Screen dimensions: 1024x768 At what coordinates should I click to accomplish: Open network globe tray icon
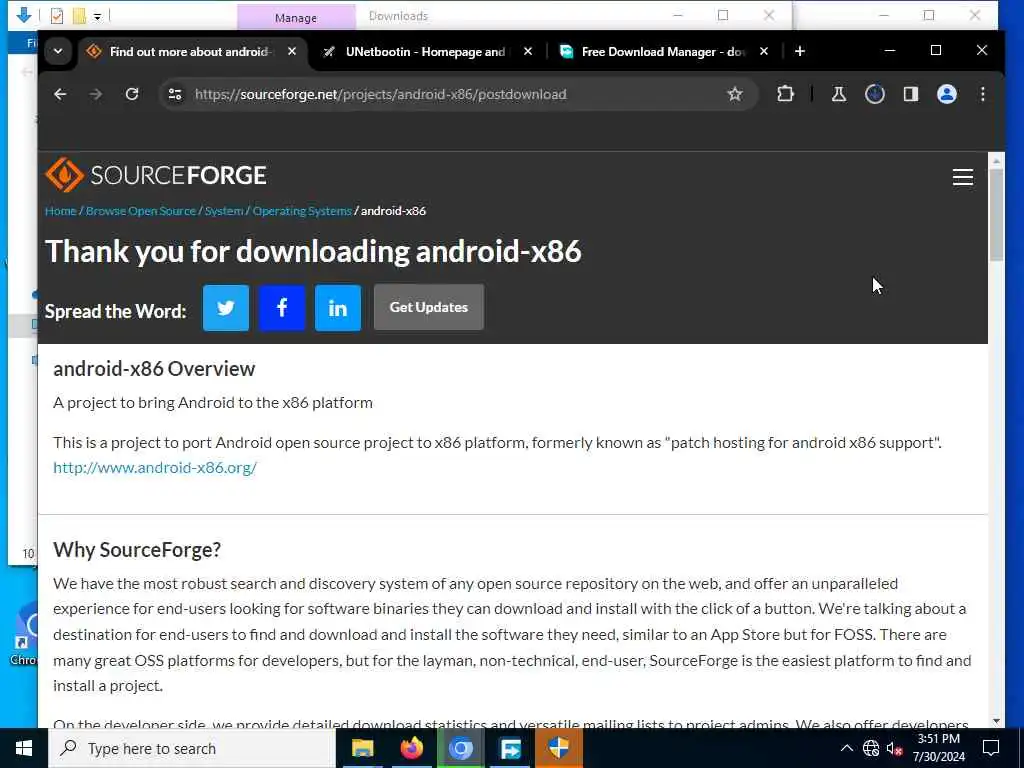(x=871, y=748)
